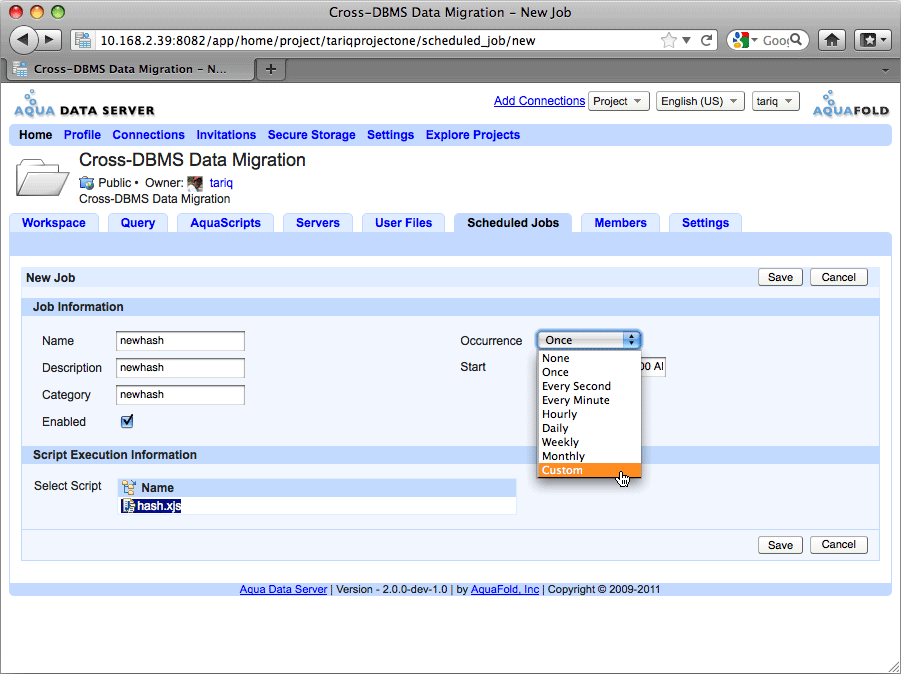Screen dimensions: 901x674
Task: Switch to the Scheduled Jobs tab
Action: (513, 223)
